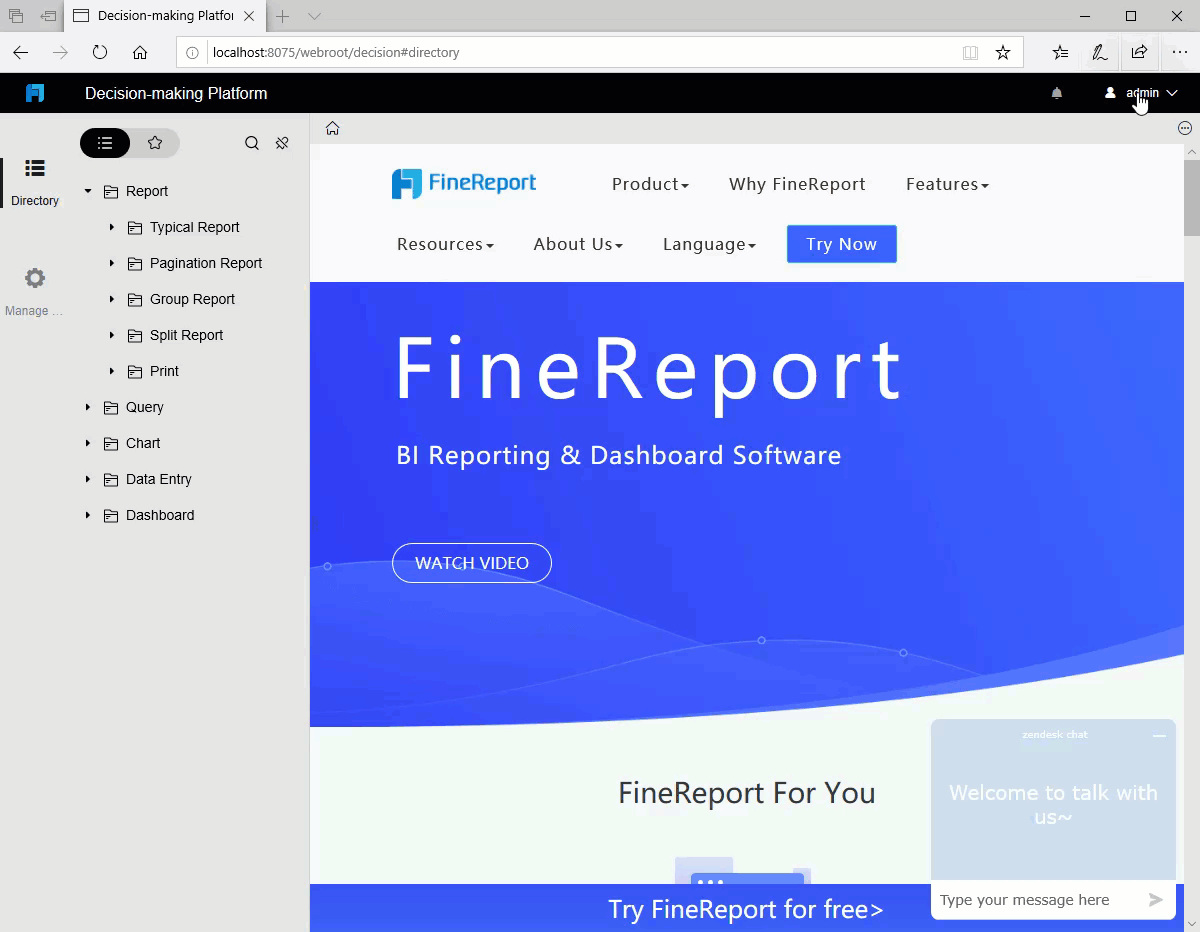Click the home icon on the breadcrumb bar

tap(332, 128)
